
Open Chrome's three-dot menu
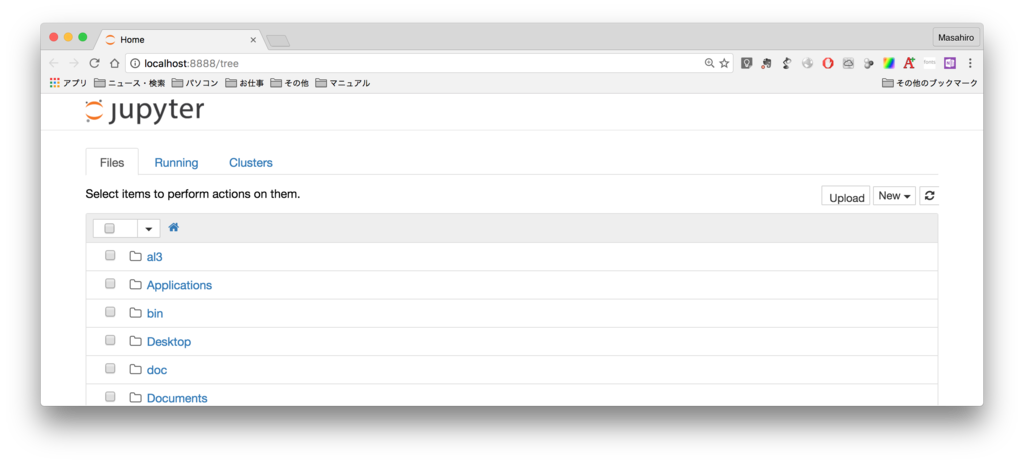tap(970, 63)
